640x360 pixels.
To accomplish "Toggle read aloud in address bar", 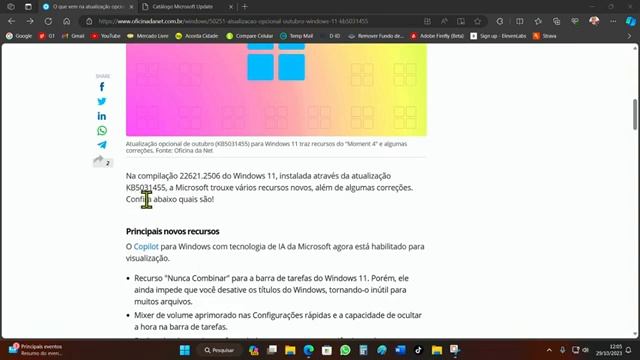I will pos(444,21).
